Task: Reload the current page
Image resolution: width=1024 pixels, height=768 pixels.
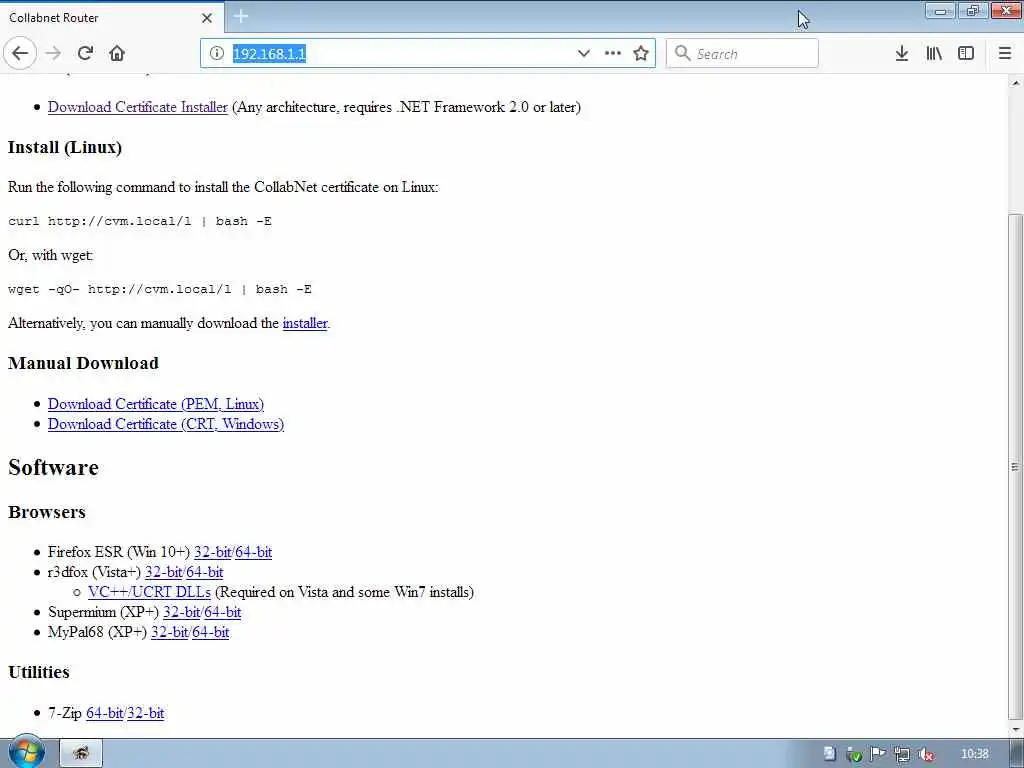Action: (x=85, y=54)
